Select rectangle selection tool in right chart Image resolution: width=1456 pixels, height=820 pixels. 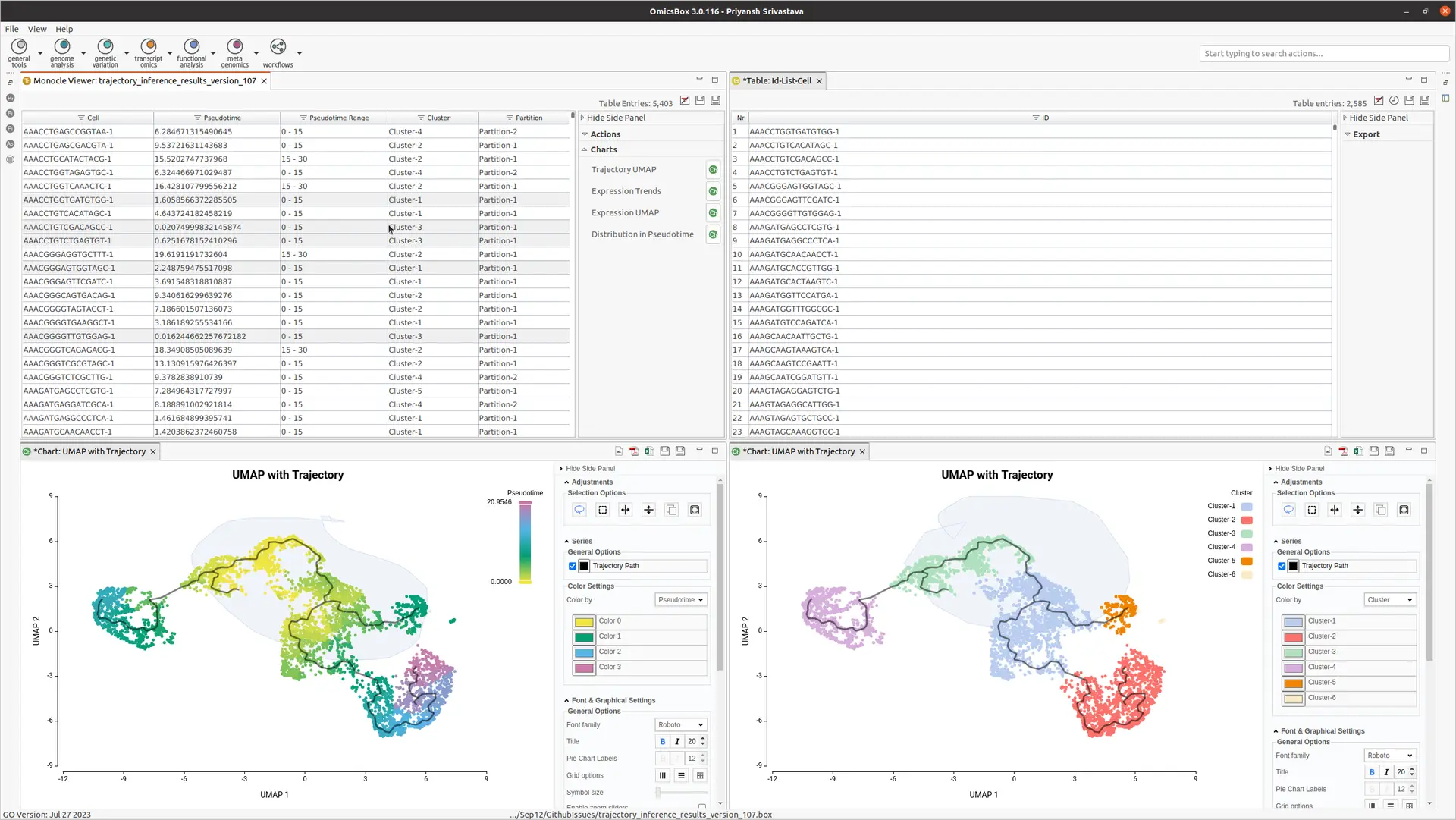pyautogui.click(x=1312, y=511)
